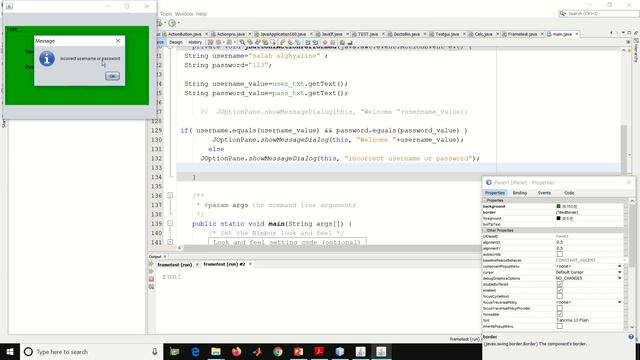Select the Frametest (run) output tab

coord(175,264)
